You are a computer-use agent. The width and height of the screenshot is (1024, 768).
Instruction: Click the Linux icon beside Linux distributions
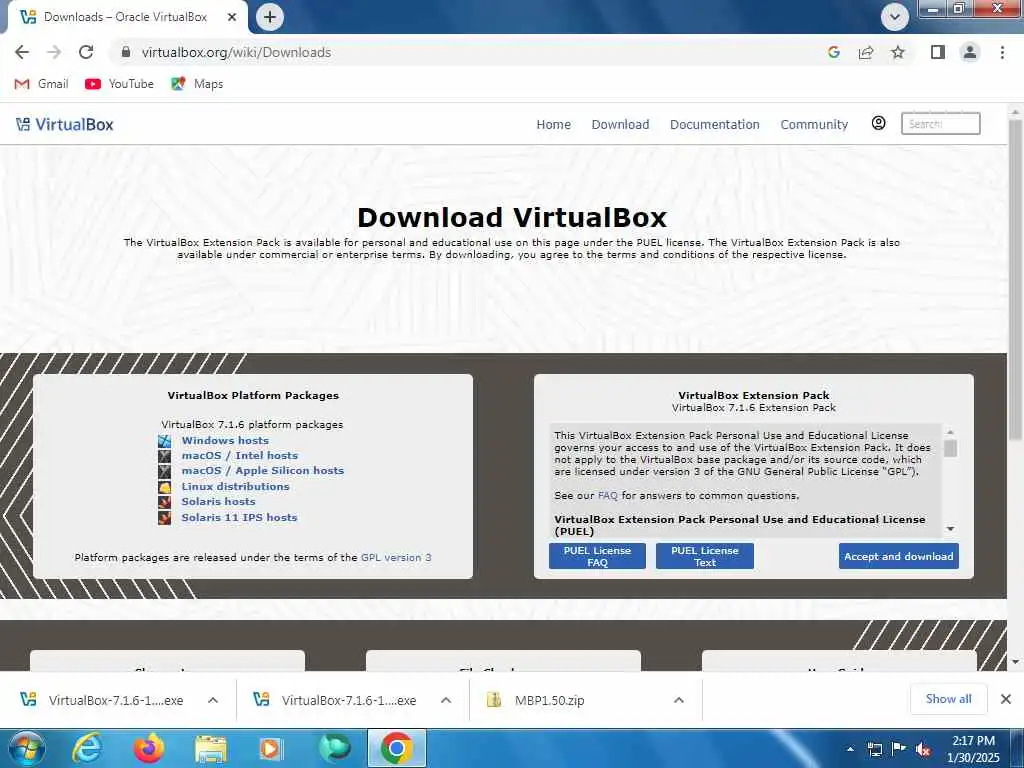(165, 487)
